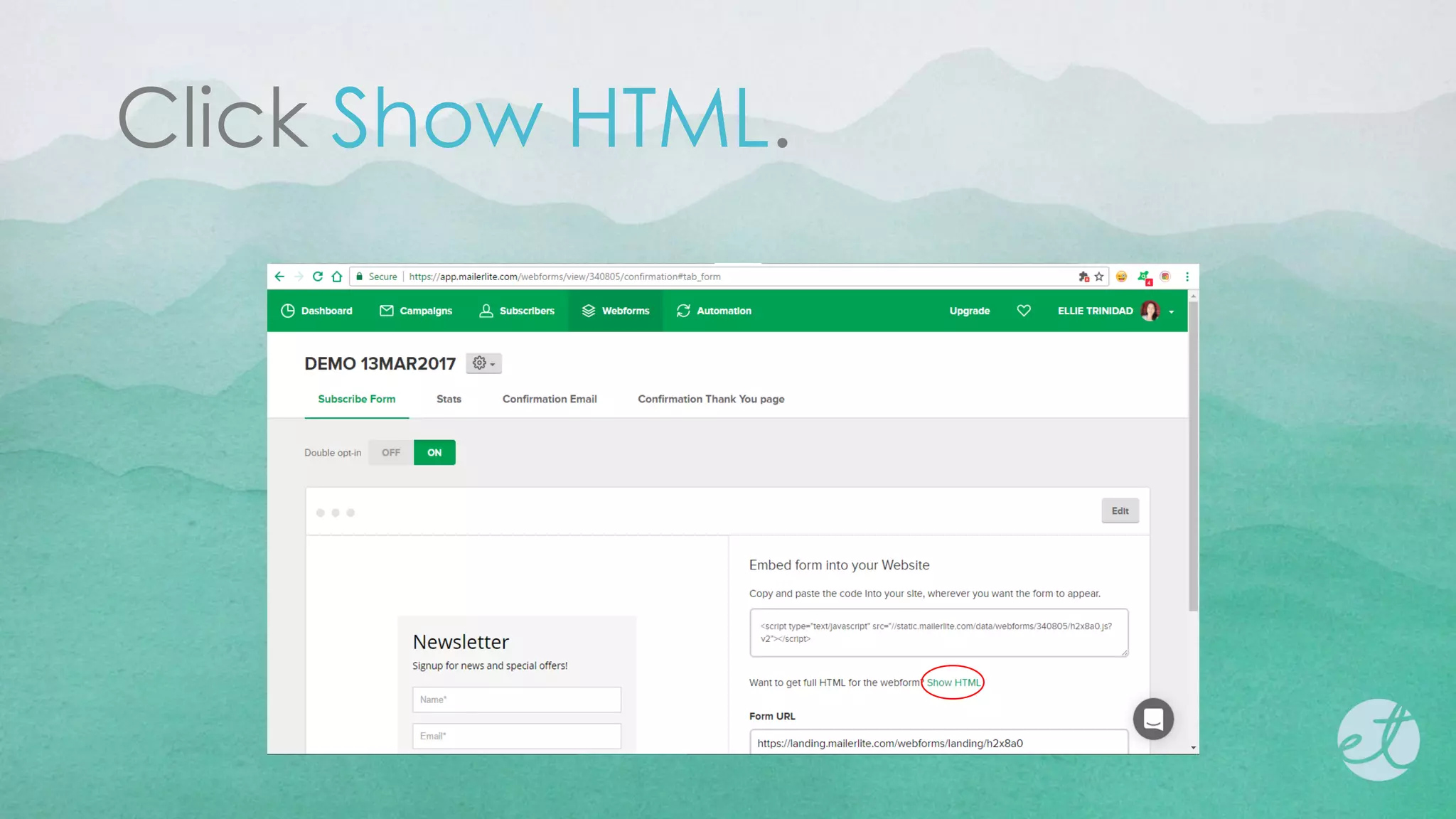Viewport: 1456px width, 819px height.
Task: Turn double opt-in ON
Action: click(434, 452)
